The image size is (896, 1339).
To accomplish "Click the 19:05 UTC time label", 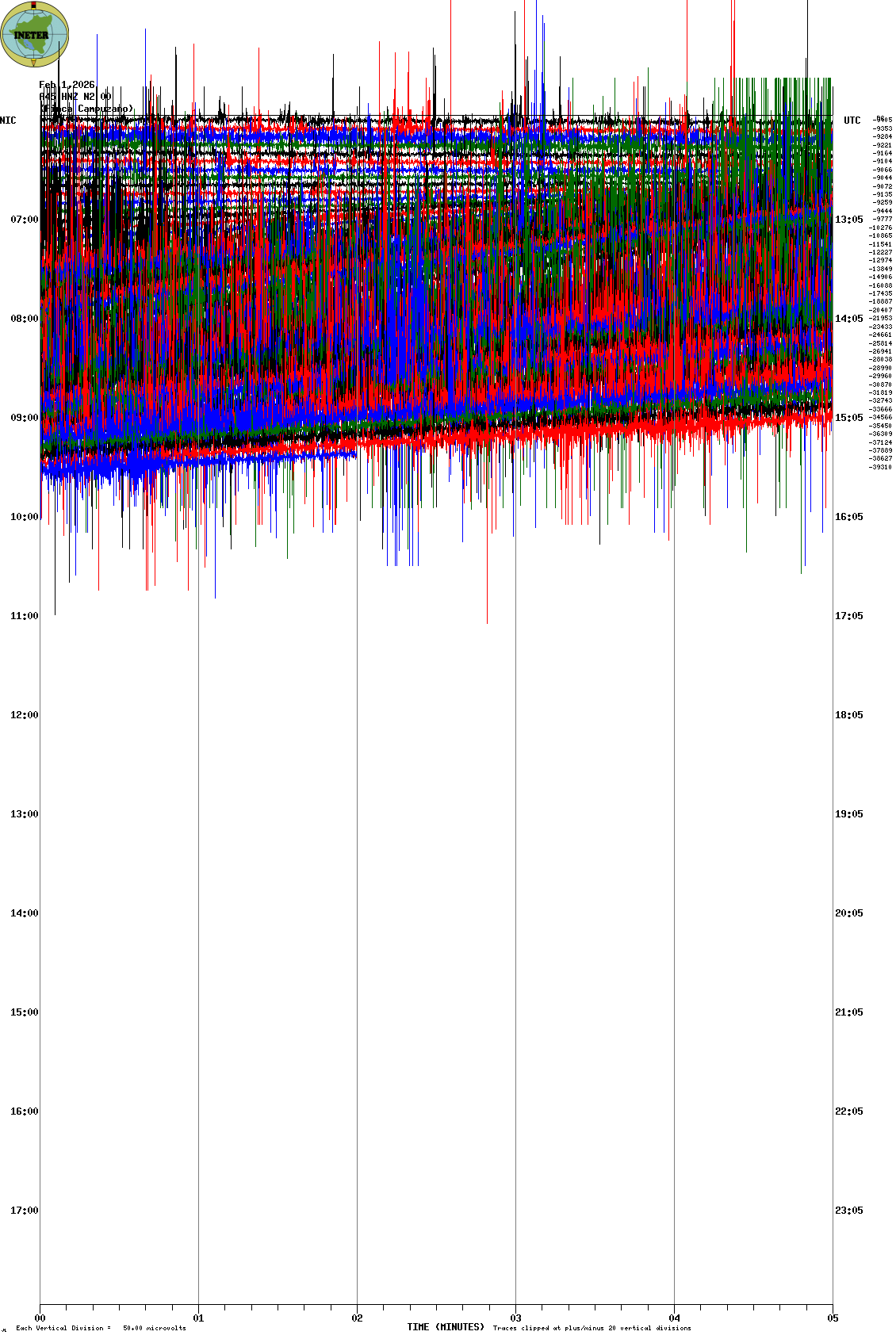I will pyautogui.click(x=848, y=814).
